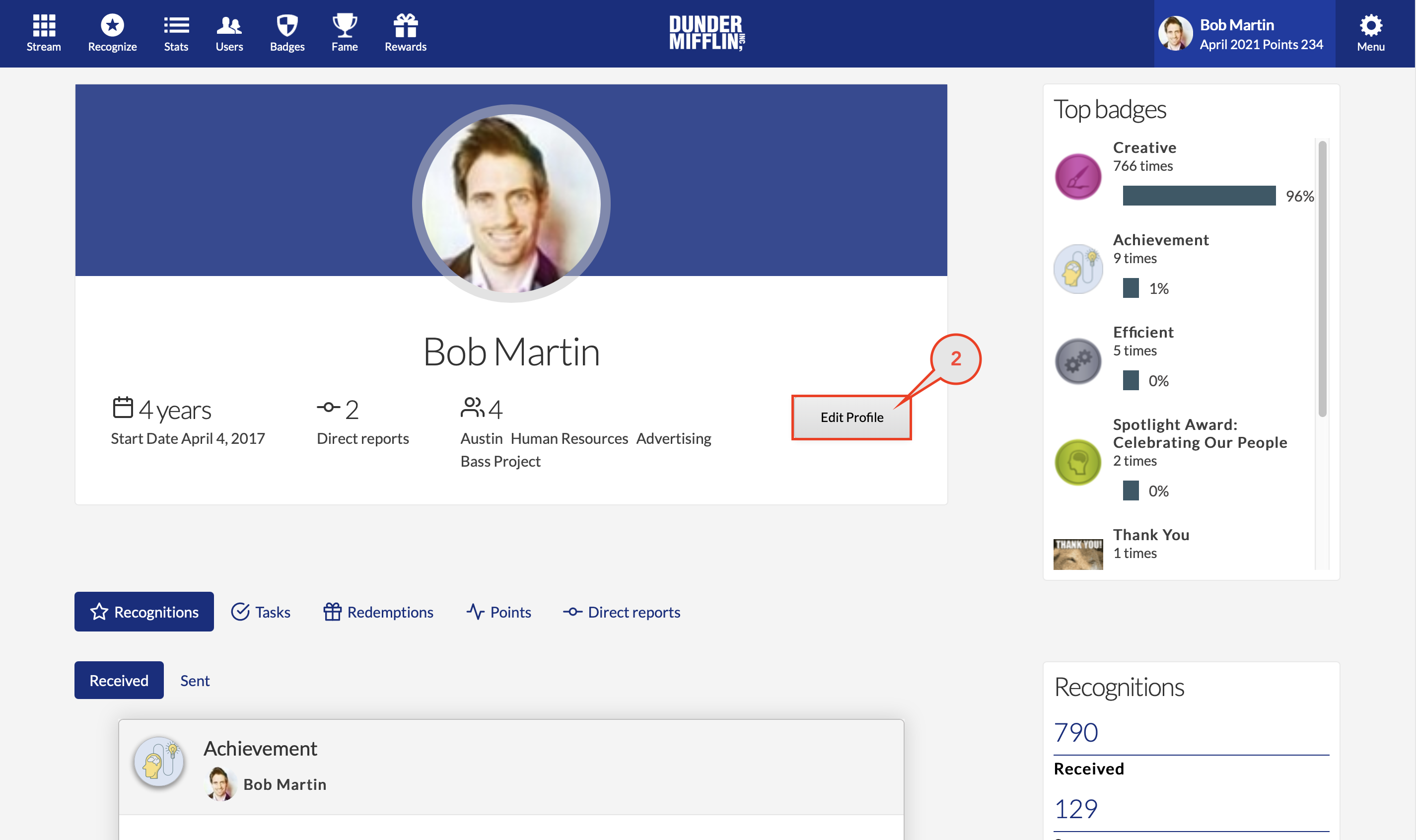
Task: Click the Efficient gears badge icon
Action: pos(1077,361)
